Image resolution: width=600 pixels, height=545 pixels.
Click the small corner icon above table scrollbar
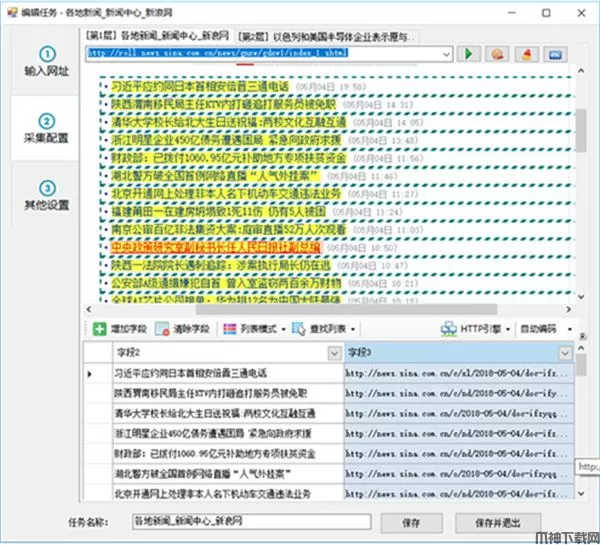point(582,336)
